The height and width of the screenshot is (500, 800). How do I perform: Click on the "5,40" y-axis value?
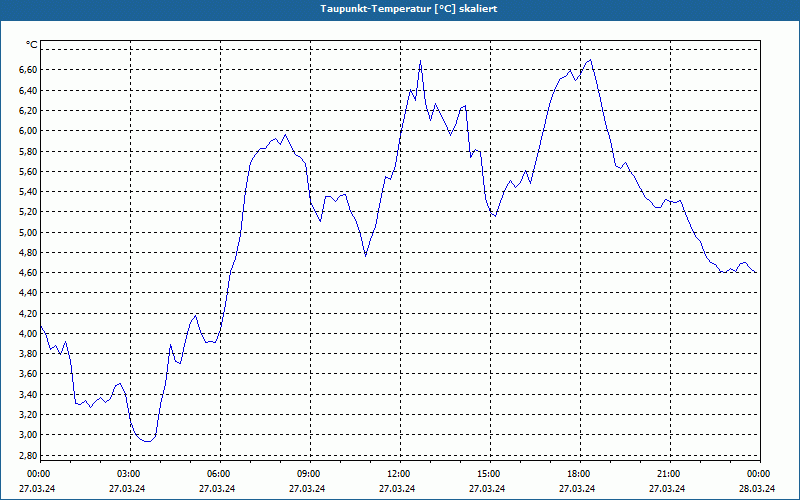[29, 192]
